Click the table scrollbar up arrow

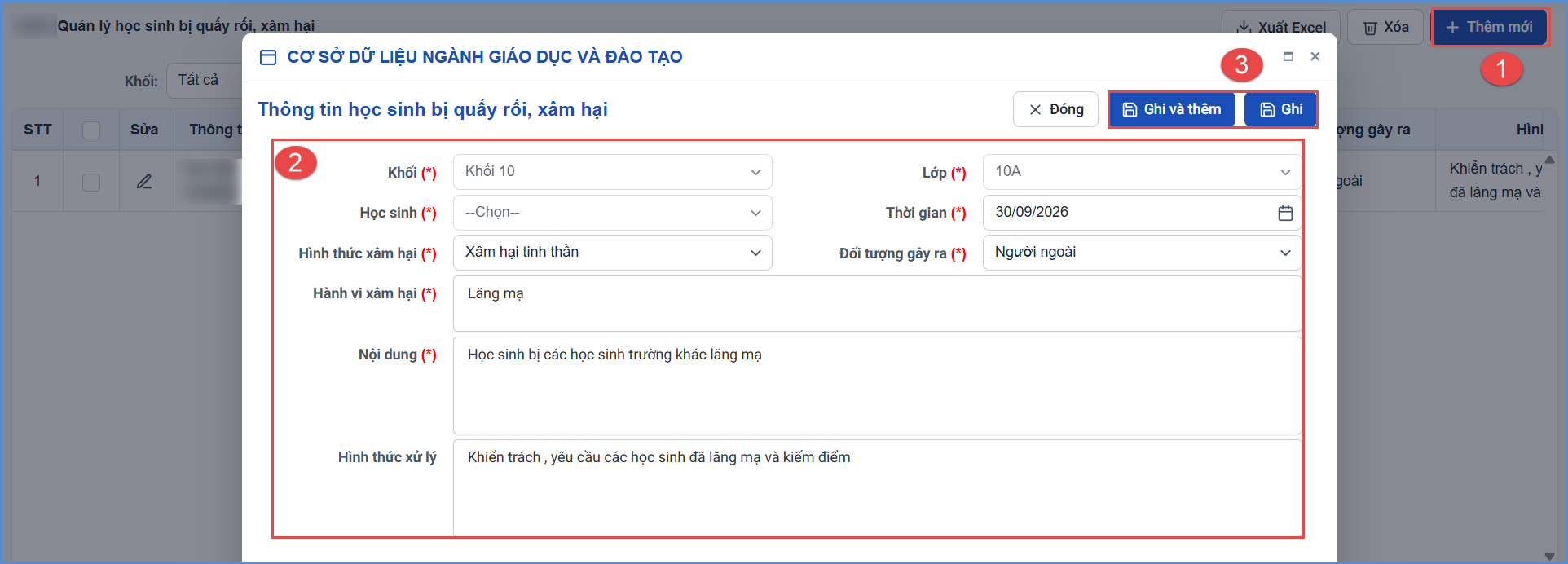(1549, 160)
